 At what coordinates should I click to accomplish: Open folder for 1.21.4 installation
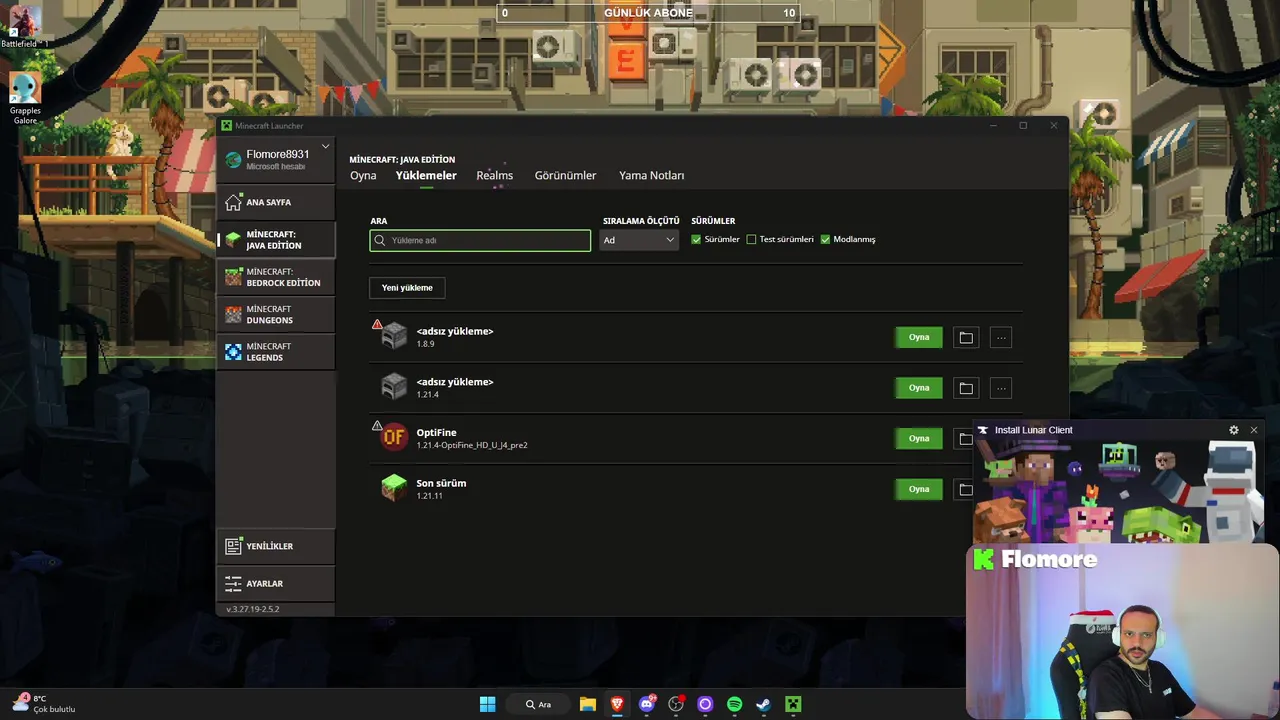coord(966,388)
